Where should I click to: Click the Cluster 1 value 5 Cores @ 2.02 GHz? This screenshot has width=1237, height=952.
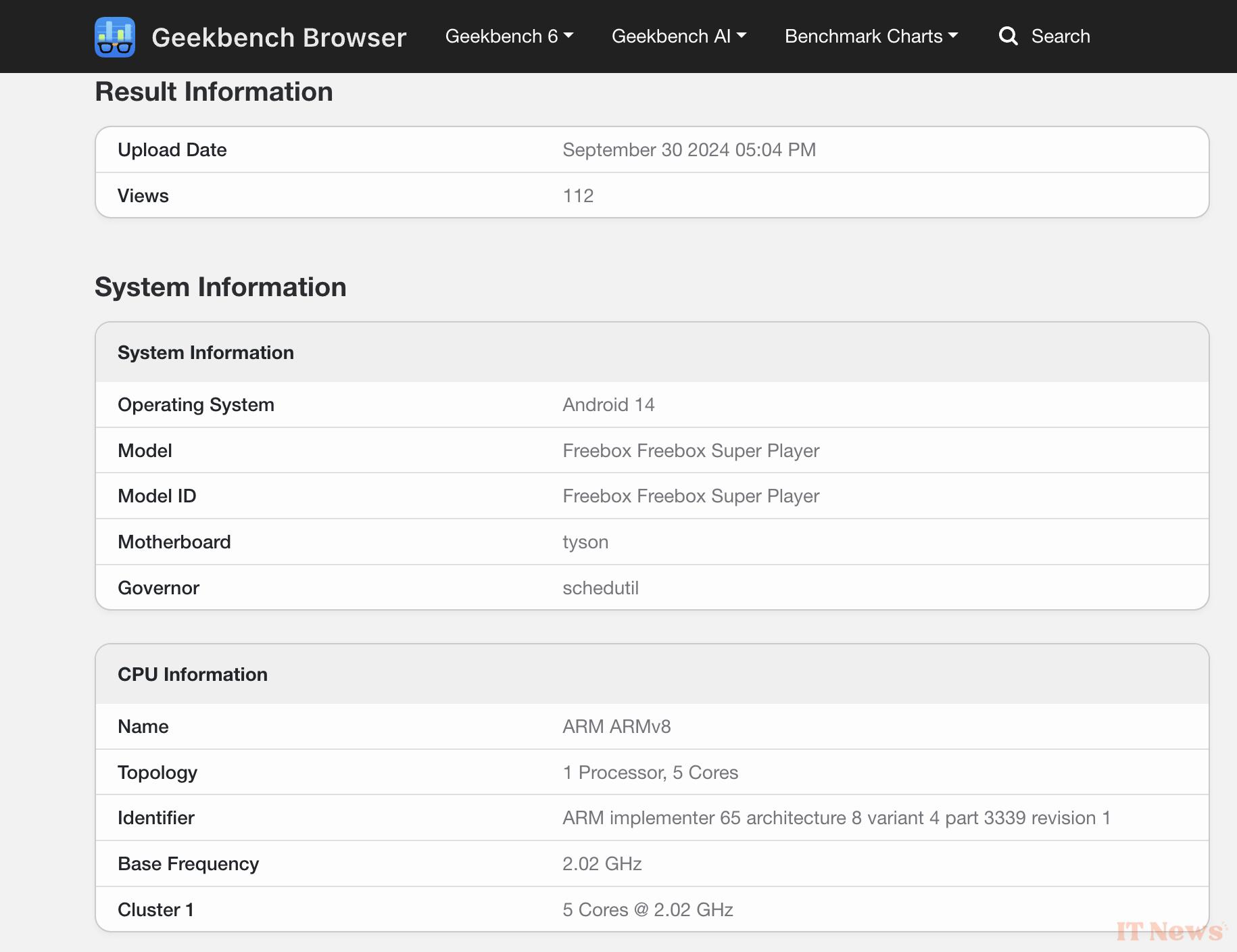click(648, 910)
